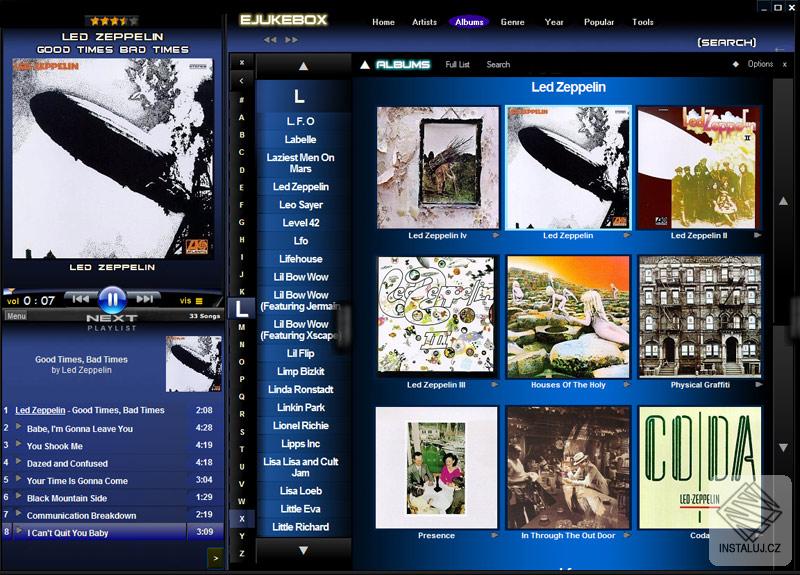Go forward with the double right arrows
The width and height of the screenshot is (800, 575).
[291, 40]
